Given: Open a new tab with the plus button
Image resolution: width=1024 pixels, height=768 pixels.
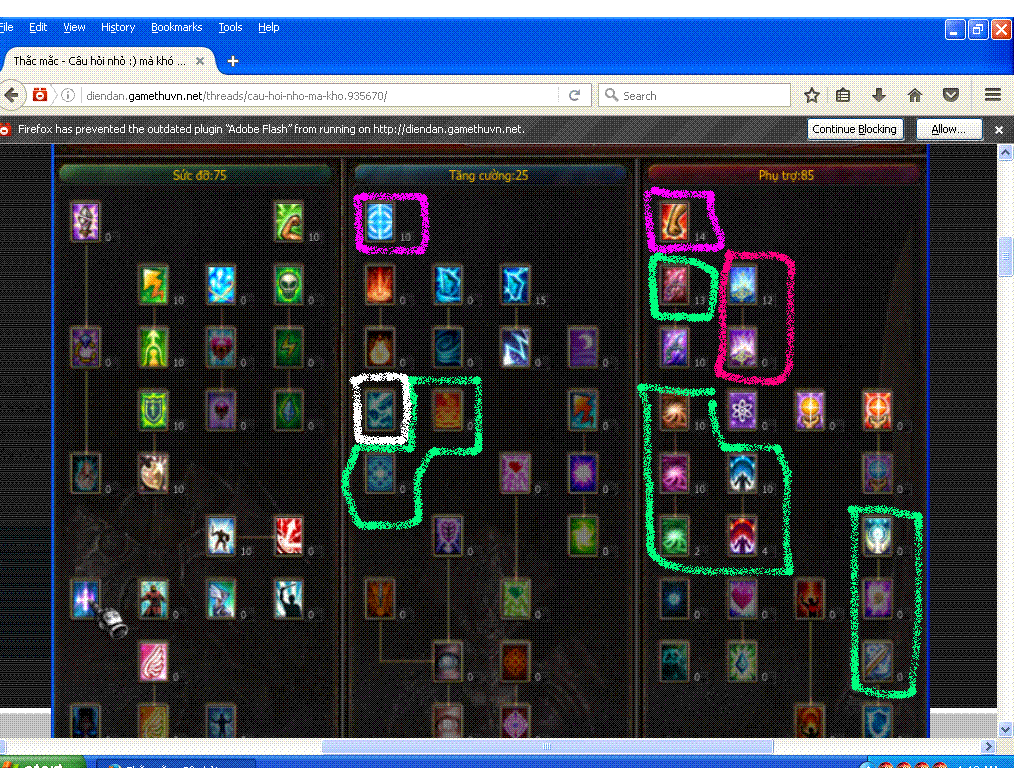Looking at the screenshot, I should coord(232,61).
